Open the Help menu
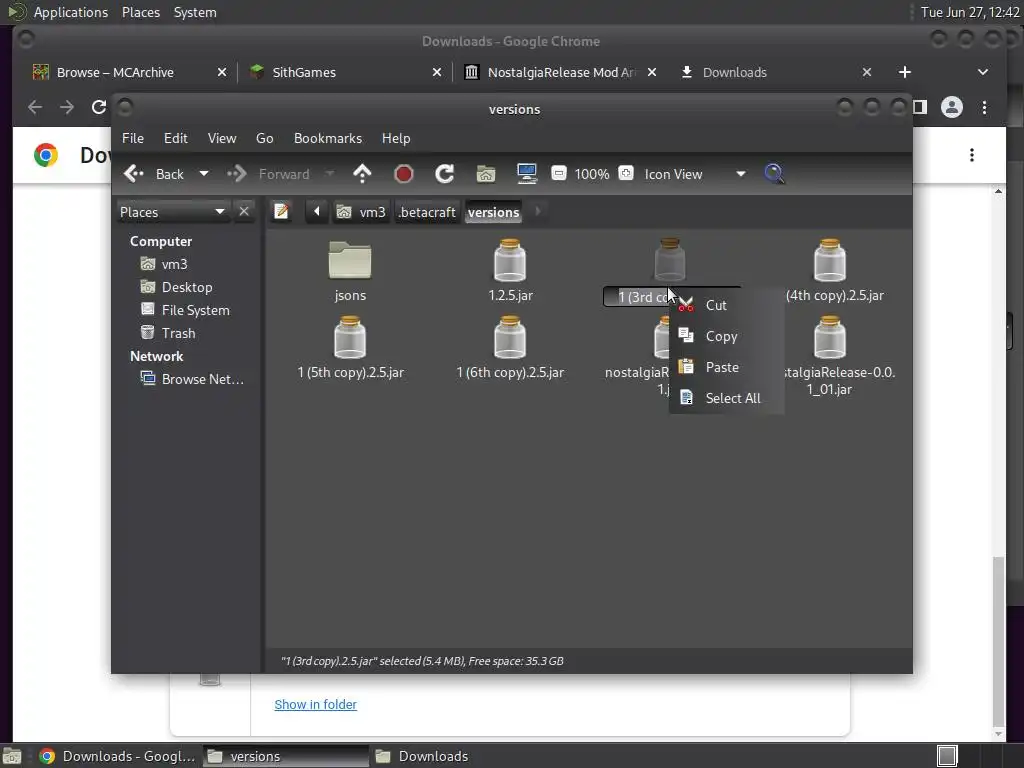The width and height of the screenshot is (1024, 768). pos(396,138)
